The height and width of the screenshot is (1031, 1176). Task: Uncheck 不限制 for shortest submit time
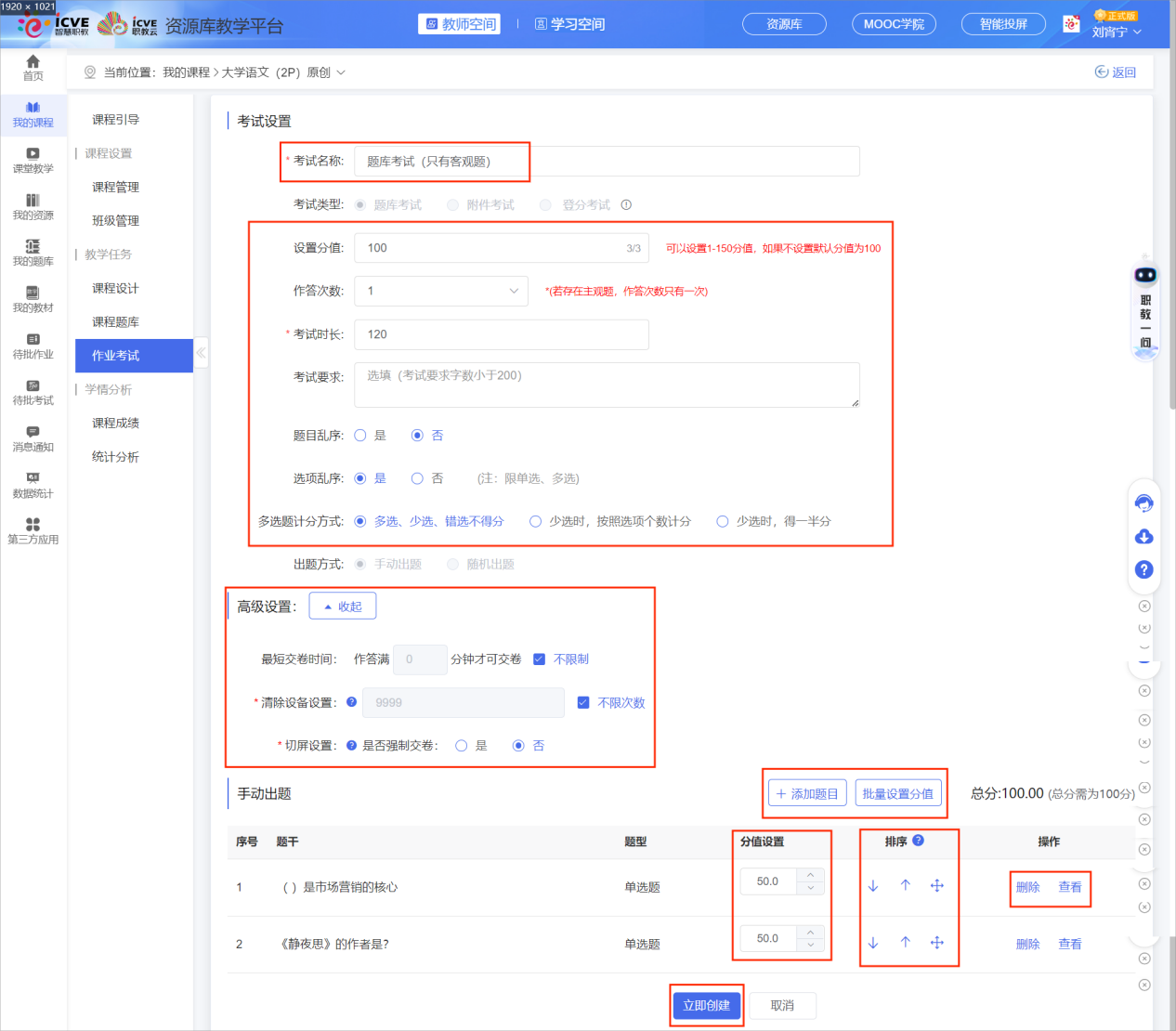(540, 659)
